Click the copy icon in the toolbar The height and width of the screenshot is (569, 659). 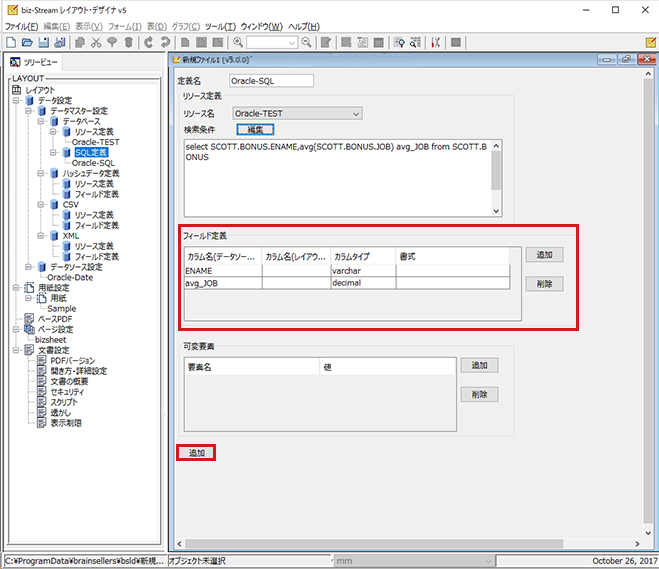coord(80,42)
